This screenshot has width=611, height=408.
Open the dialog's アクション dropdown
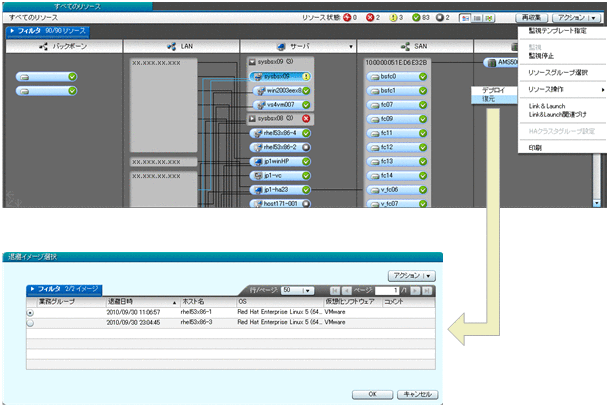pos(411,274)
